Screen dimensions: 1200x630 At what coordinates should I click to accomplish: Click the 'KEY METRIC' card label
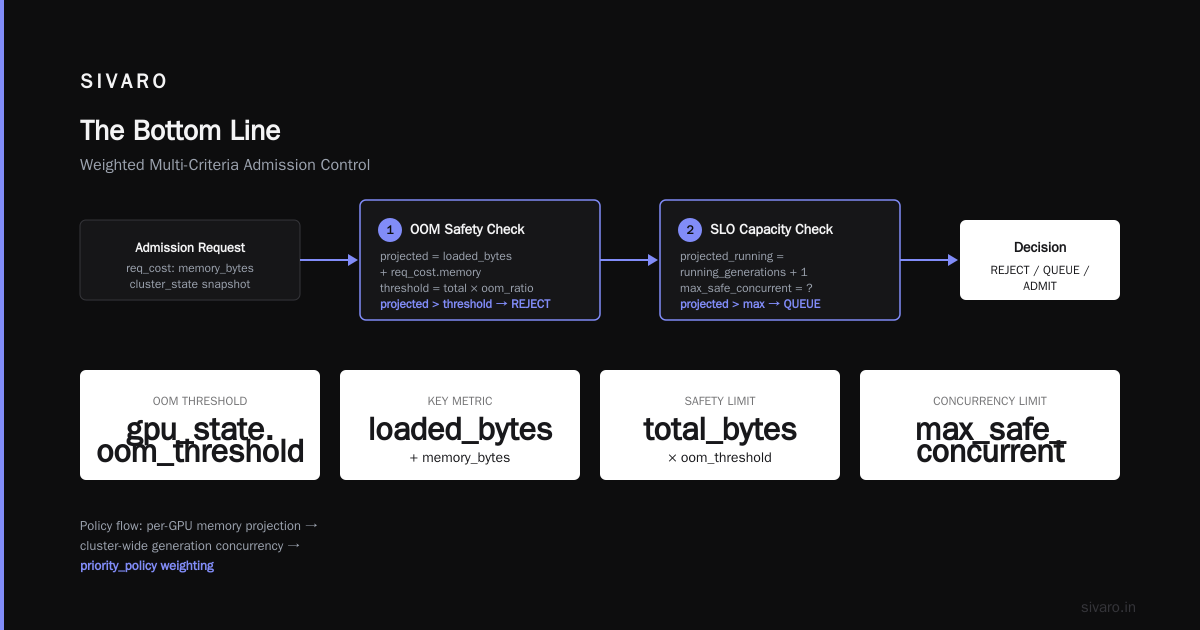(460, 401)
